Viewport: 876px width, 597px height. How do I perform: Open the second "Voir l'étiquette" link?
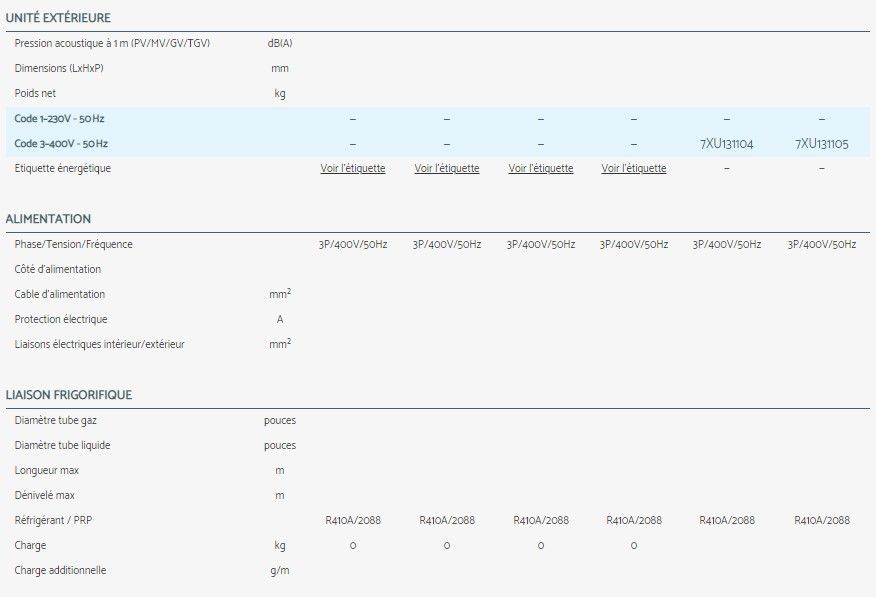pyautogui.click(x=446, y=168)
